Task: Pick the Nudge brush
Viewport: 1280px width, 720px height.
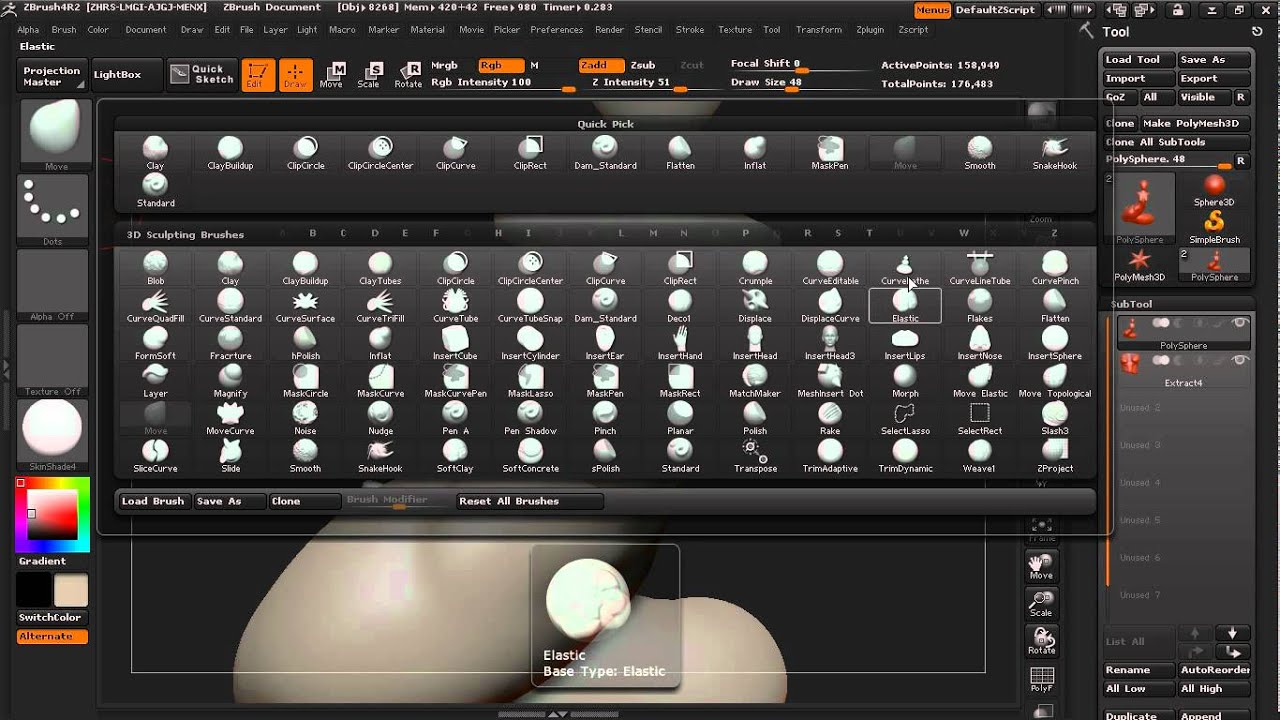Action: 380,418
